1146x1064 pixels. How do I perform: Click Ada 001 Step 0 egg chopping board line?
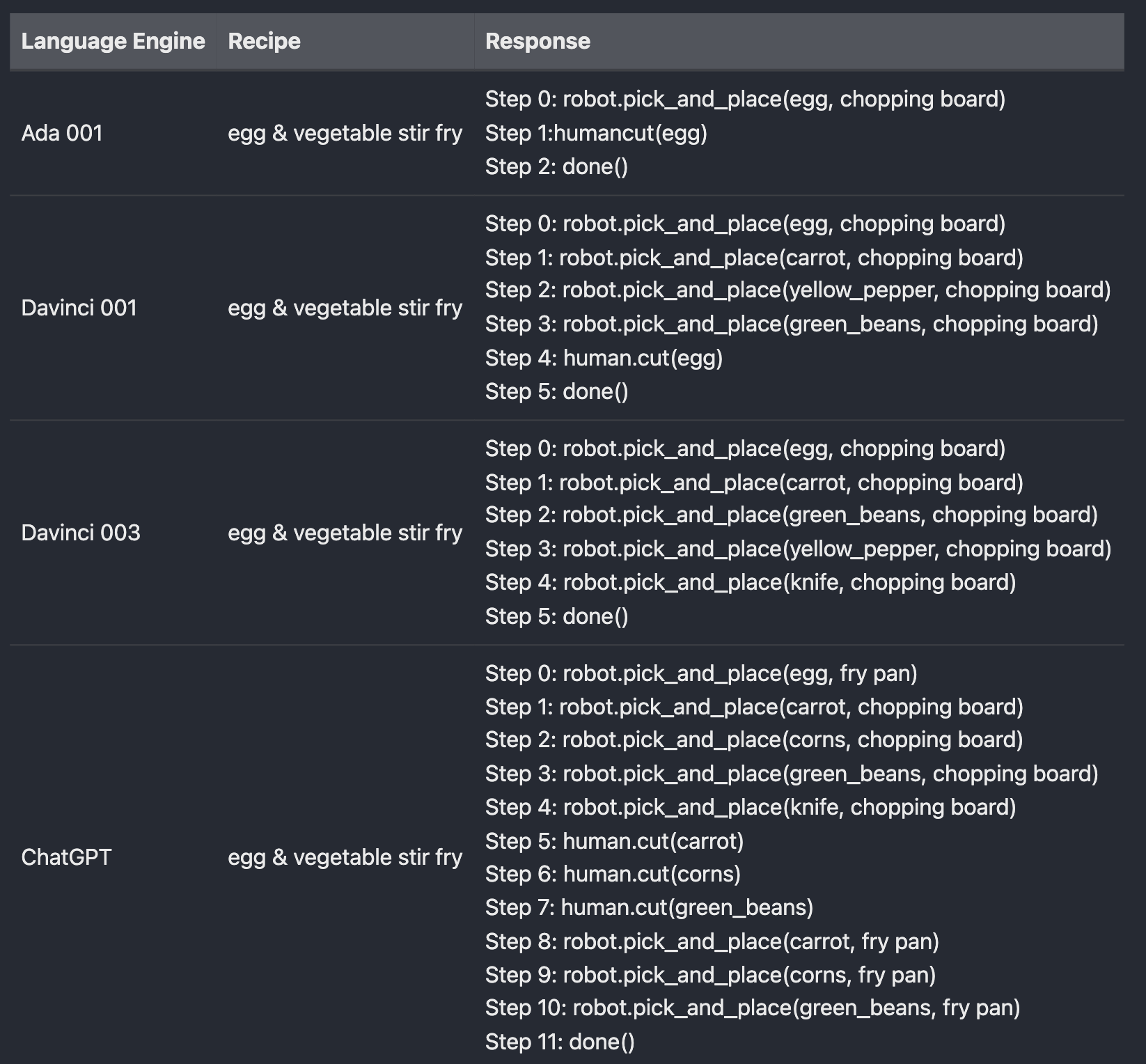coord(745,100)
